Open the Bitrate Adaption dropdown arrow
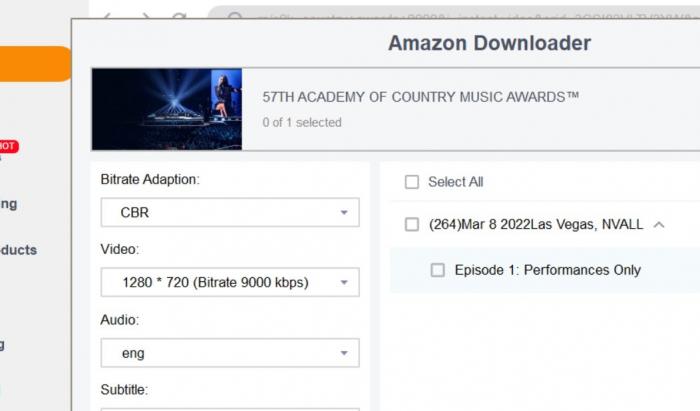Screen dimensions: 700x411 point(344,212)
